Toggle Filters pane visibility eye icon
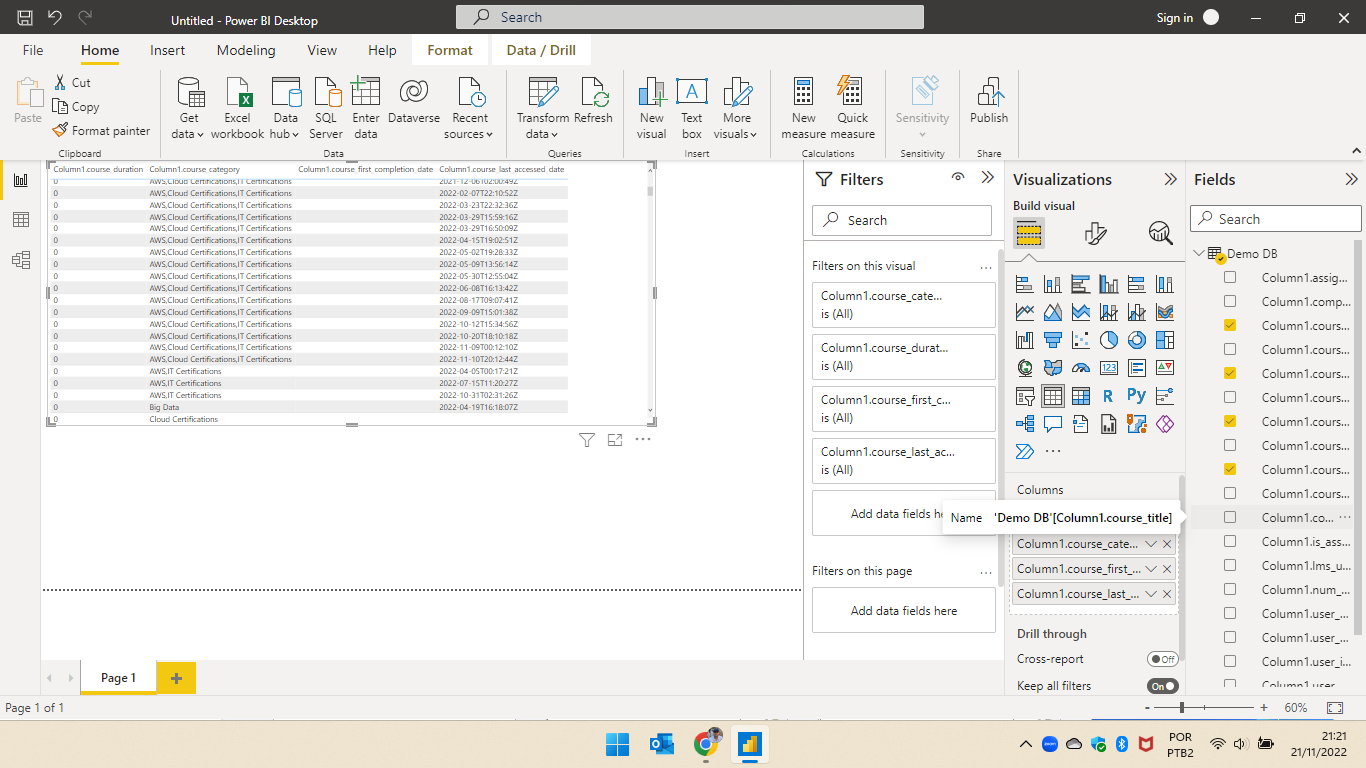 (x=958, y=178)
